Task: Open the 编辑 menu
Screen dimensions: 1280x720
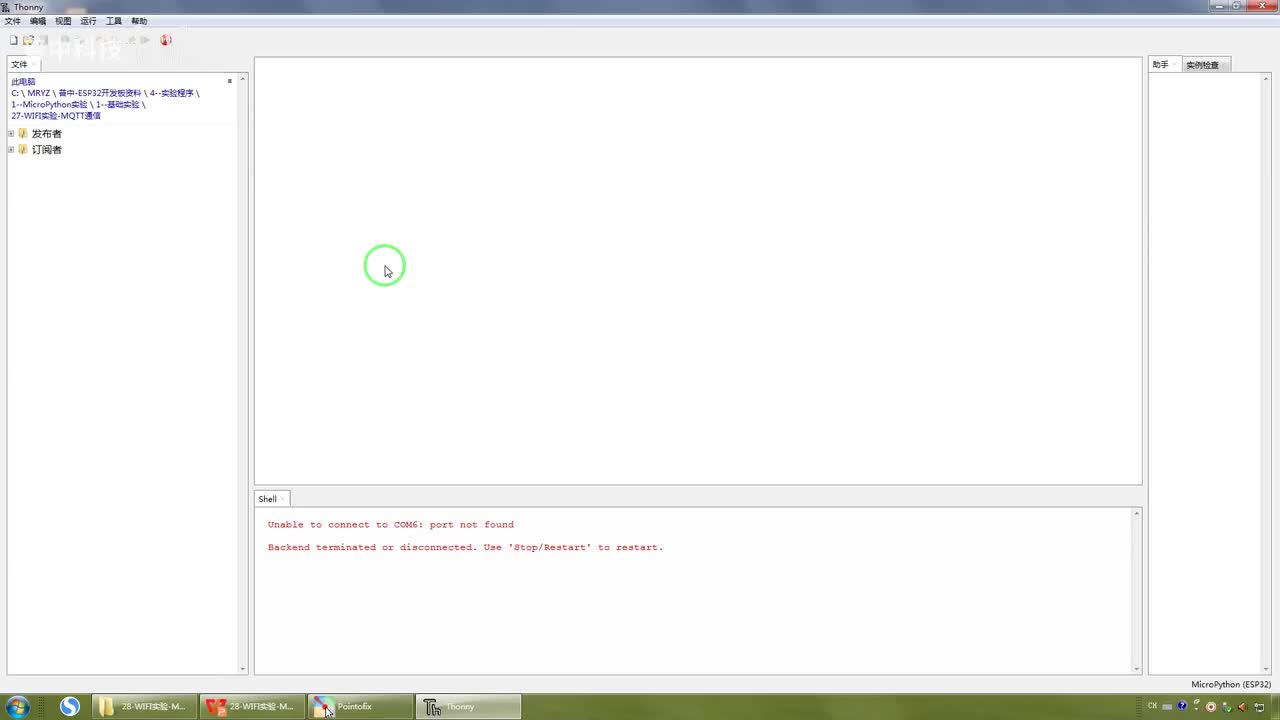Action: [38, 21]
